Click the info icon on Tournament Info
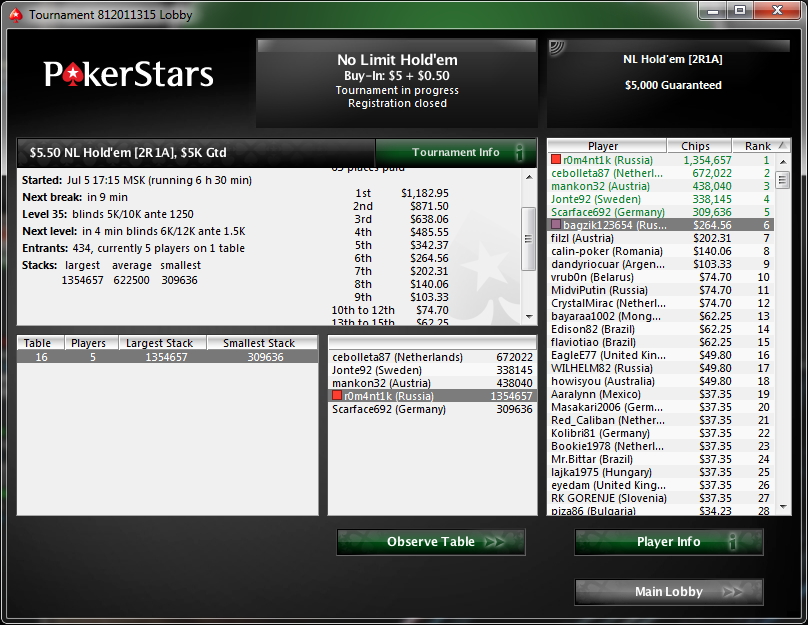This screenshot has height=625, width=808. (519, 153)
